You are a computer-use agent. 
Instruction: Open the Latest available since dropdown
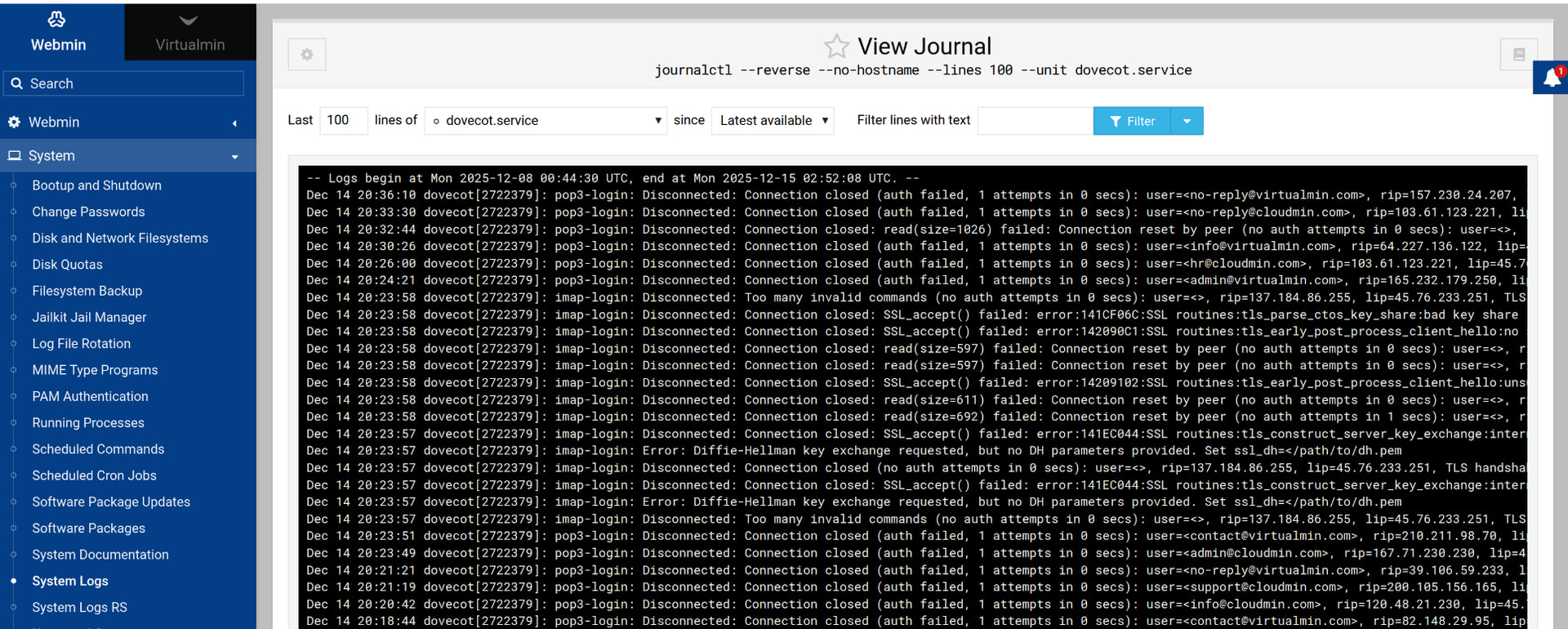[772, 121]
